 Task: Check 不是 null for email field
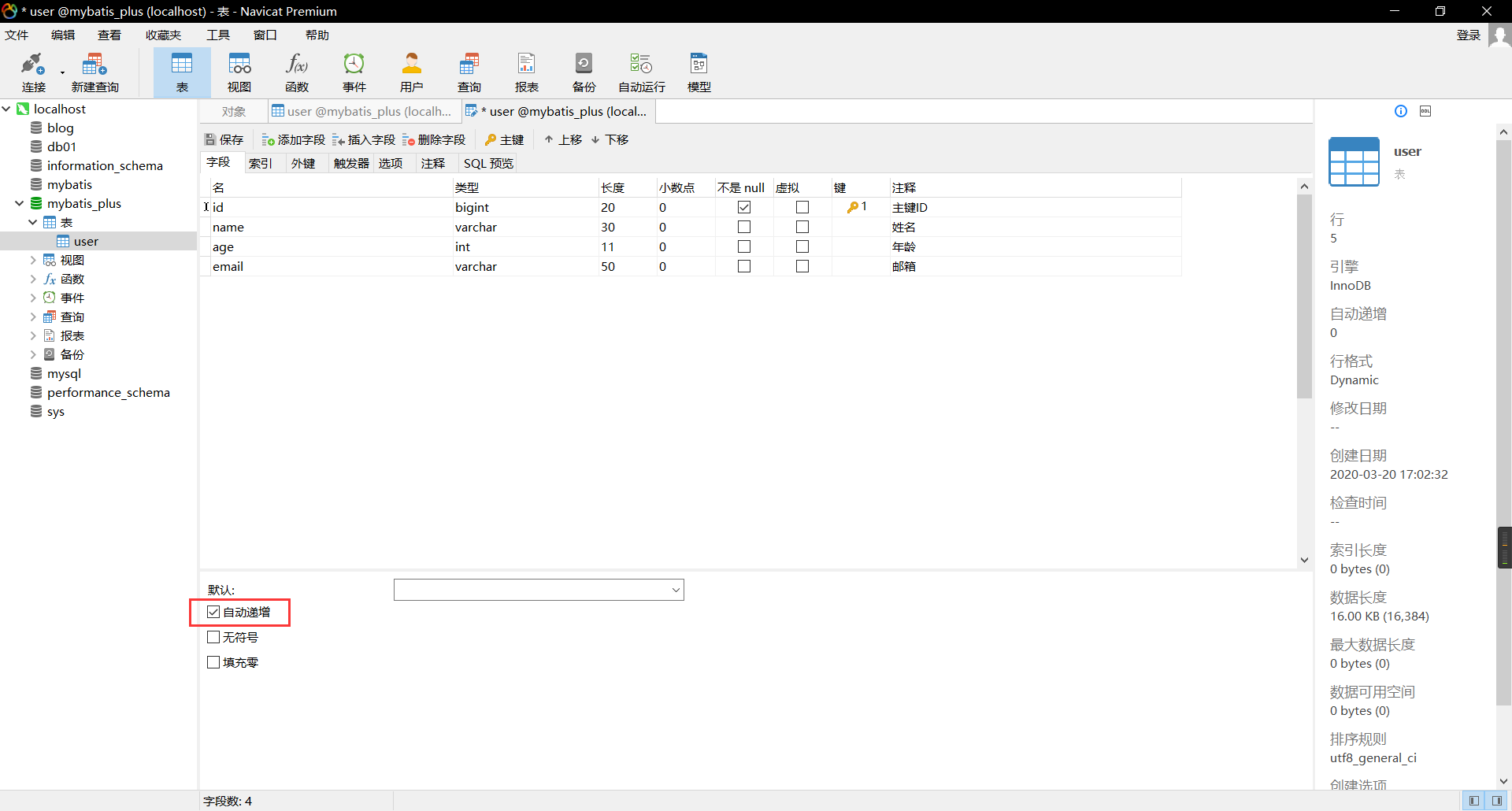click(x=744, y=266)
